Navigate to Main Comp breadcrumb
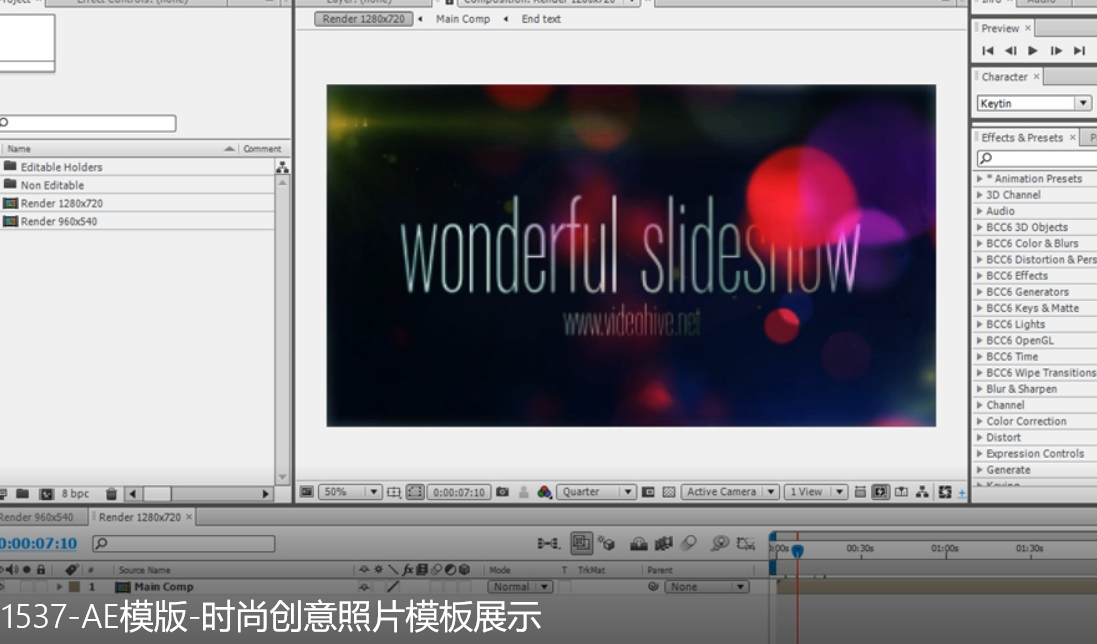Screen dimensions: 1097x644 tap(463, 19)
